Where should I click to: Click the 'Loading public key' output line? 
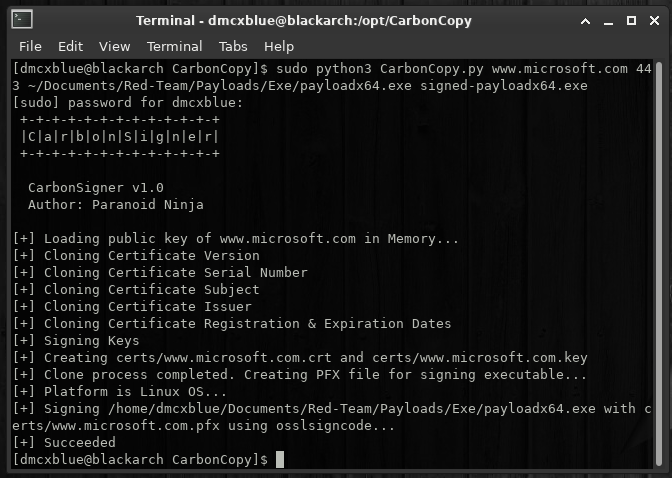235,239
